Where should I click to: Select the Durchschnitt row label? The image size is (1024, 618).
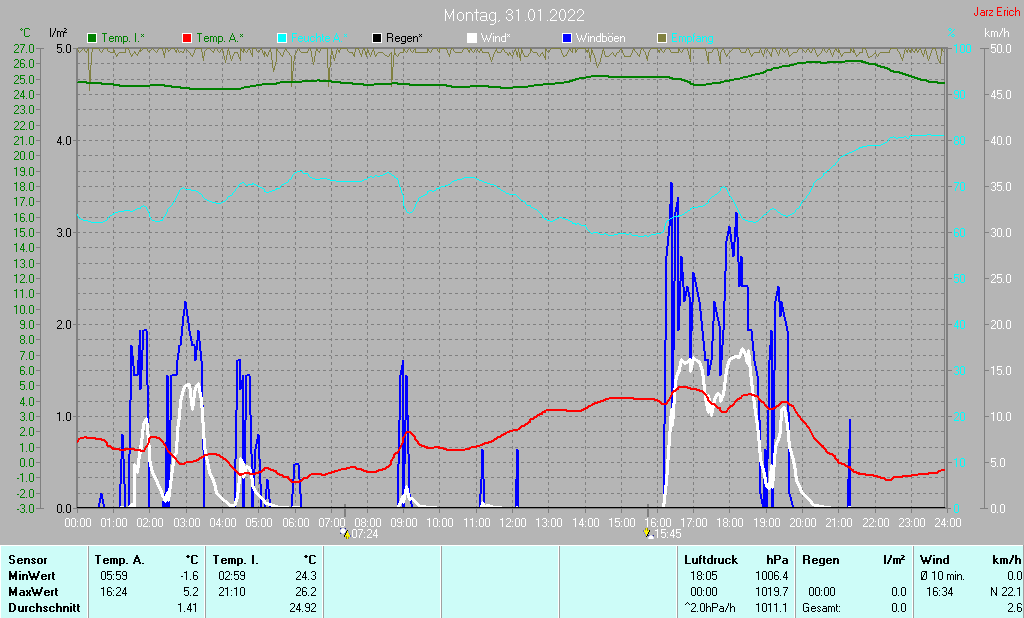[x=43, y=608]
